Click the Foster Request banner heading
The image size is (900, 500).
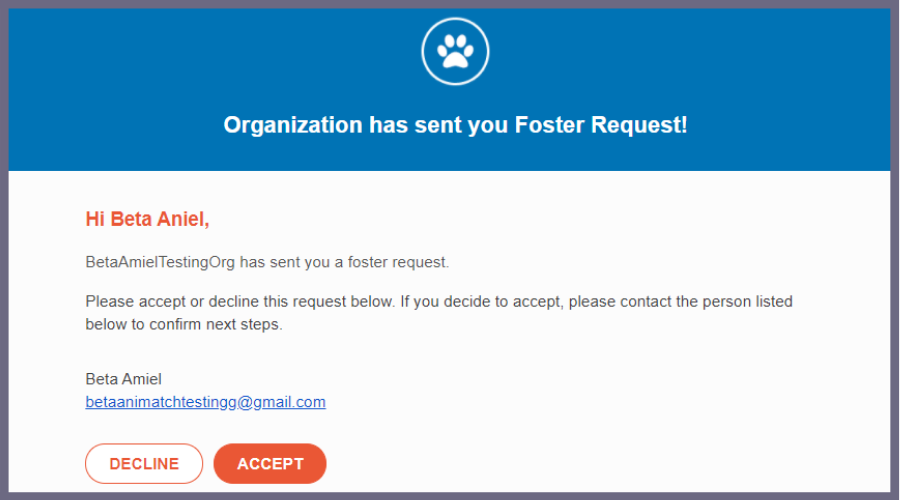coord(455,125)
